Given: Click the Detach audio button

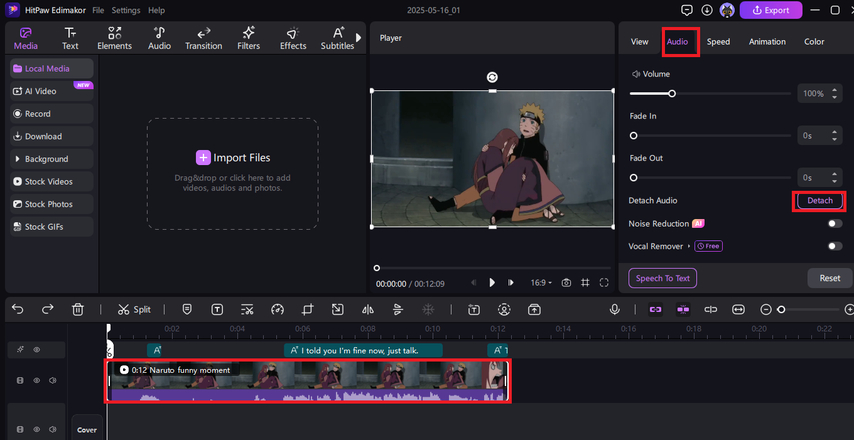Looking at the screenshot, I should (819, 201).
